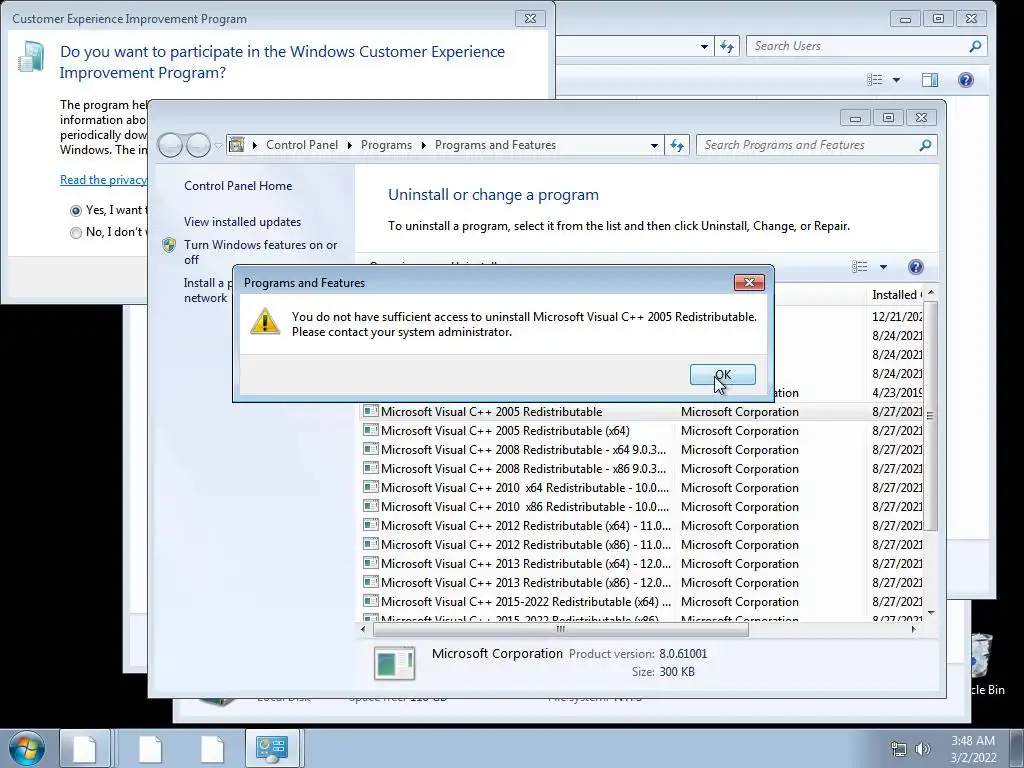Open view dropdown arrow in Users window
The width and height of the screenshot is (1024, 768).
click(896, 80)
